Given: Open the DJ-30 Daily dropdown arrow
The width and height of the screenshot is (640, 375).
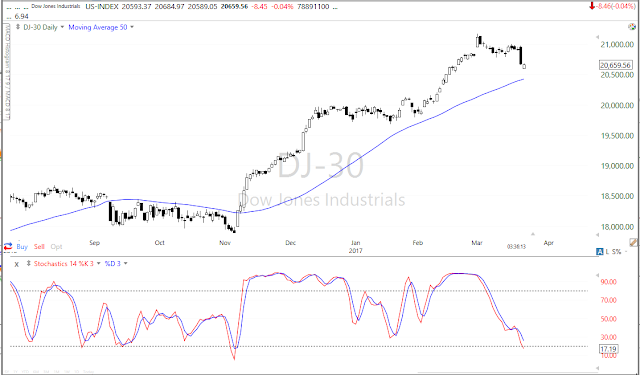Looking at the screenshot, I should (62, 27).
